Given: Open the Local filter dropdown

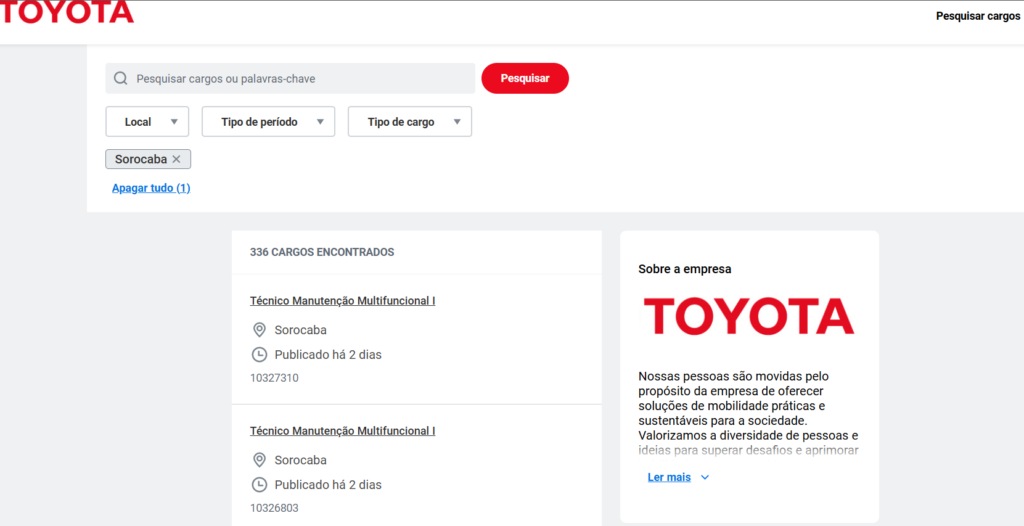Looking at the screenshot, I should pos(147,122).
